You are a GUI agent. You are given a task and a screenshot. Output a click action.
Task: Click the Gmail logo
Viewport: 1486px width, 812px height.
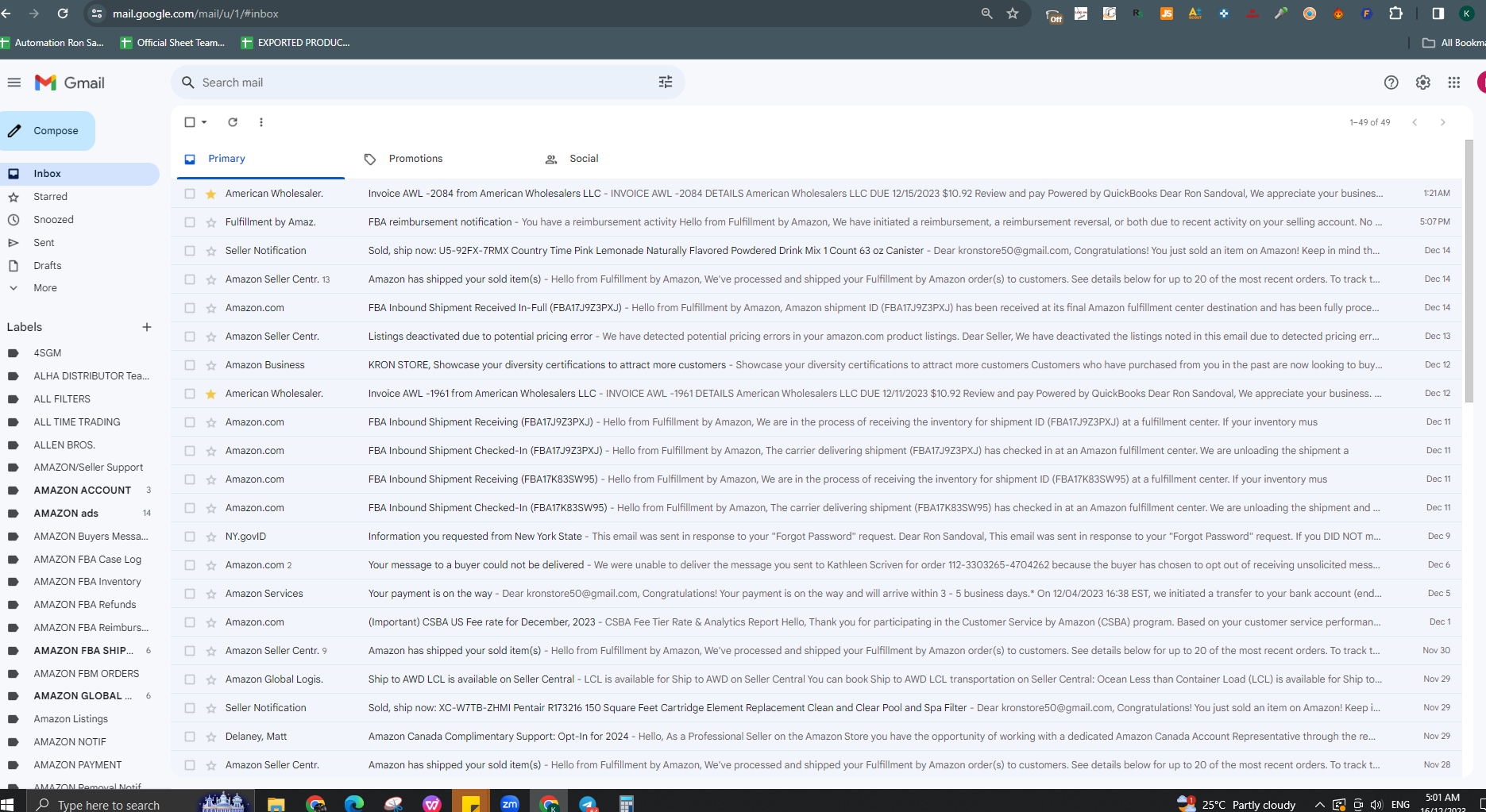pyautogui.click(x=69, y=83)
